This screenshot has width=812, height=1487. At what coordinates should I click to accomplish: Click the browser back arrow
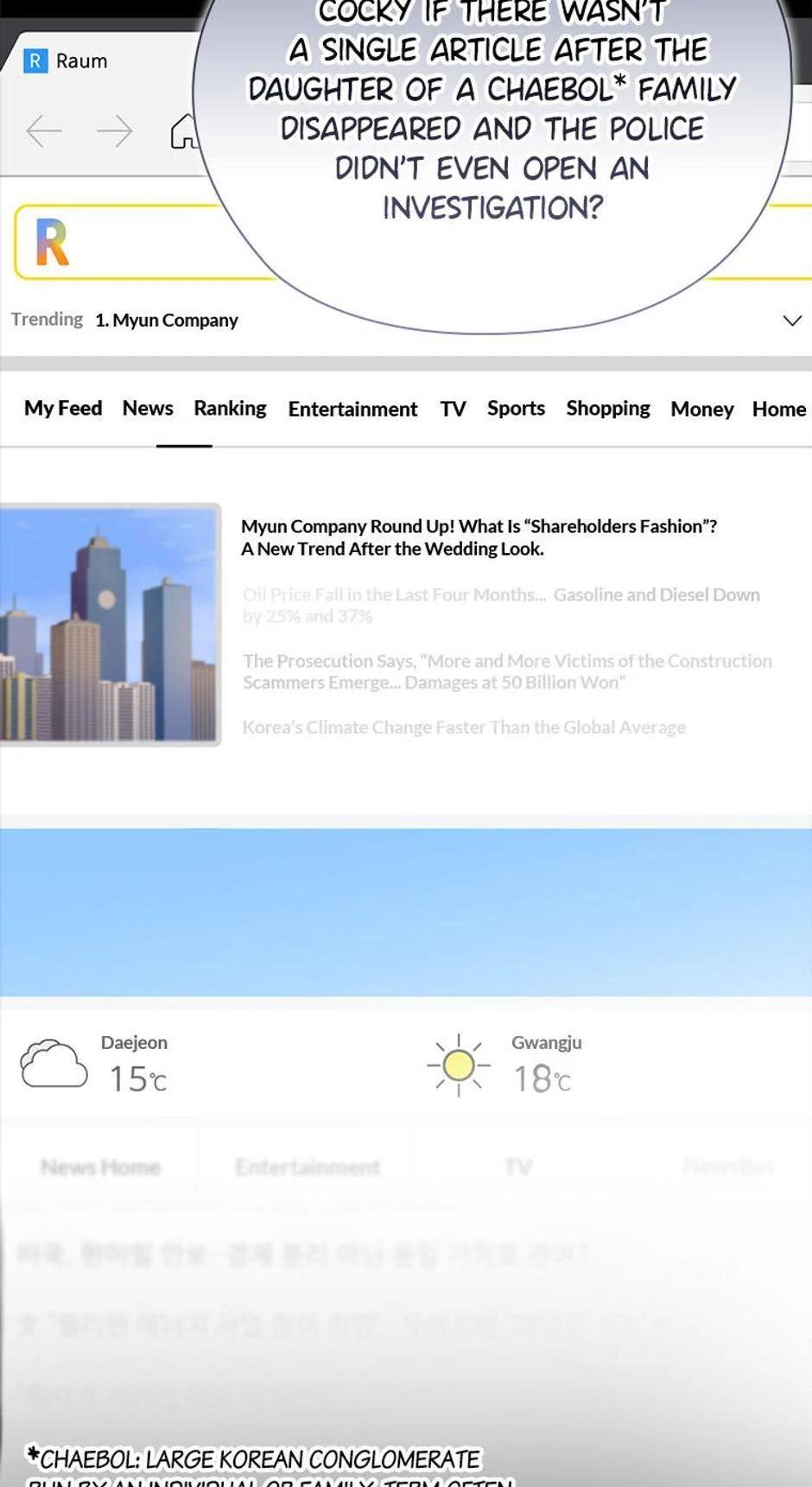click(x=44, y=131)
